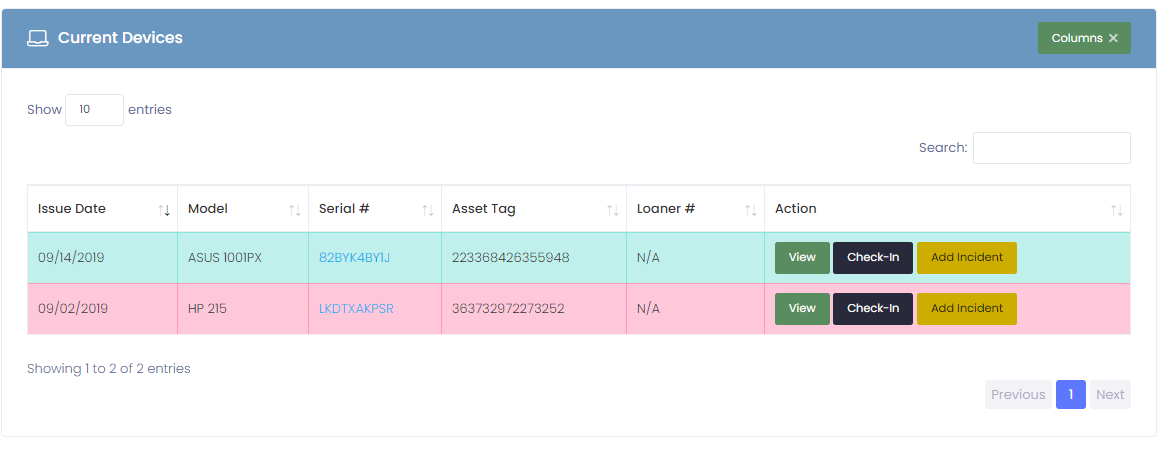Sort the Model column using arrows

coord(295,211)
